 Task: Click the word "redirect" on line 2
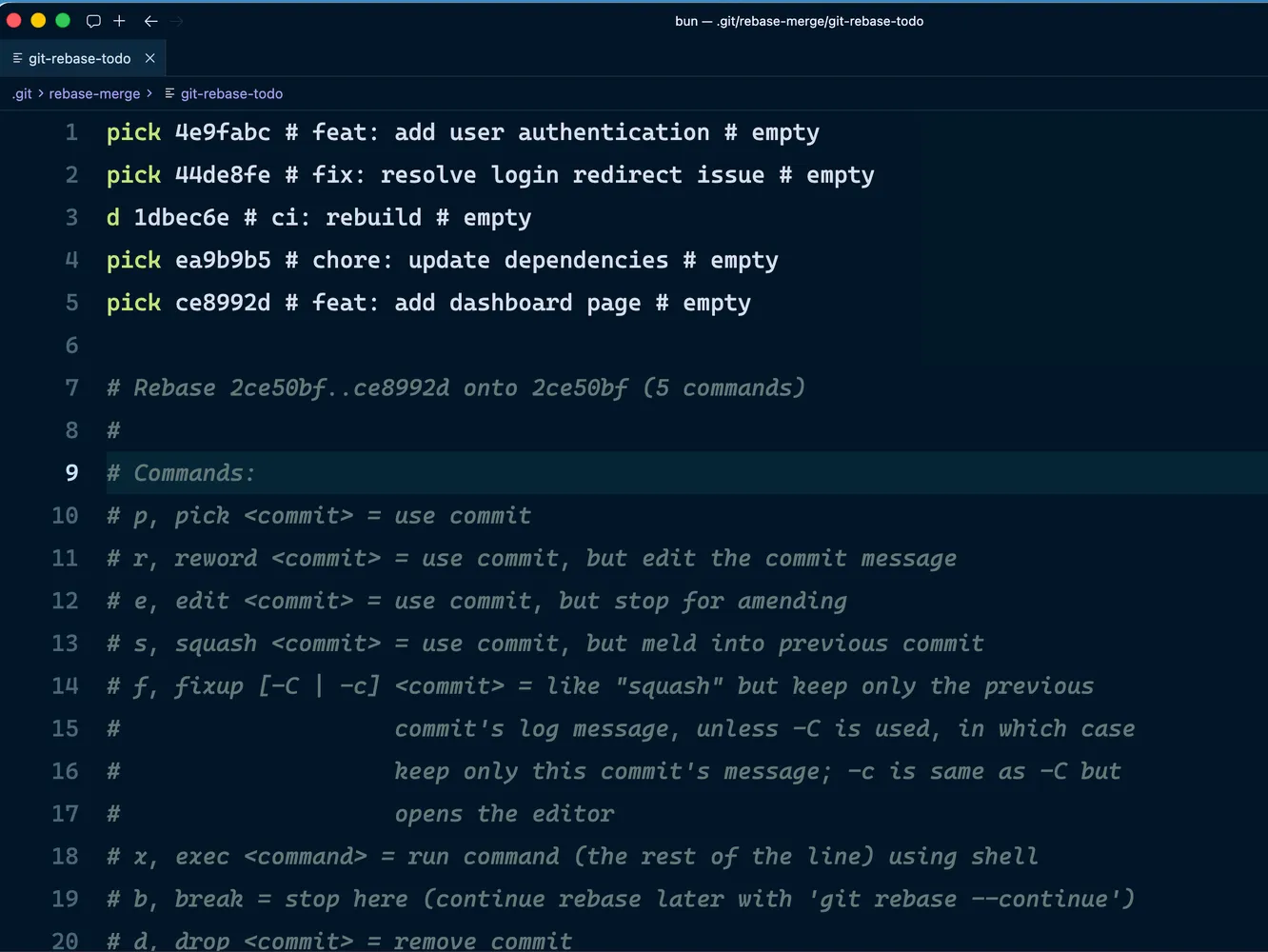click(x=627, y=175)
